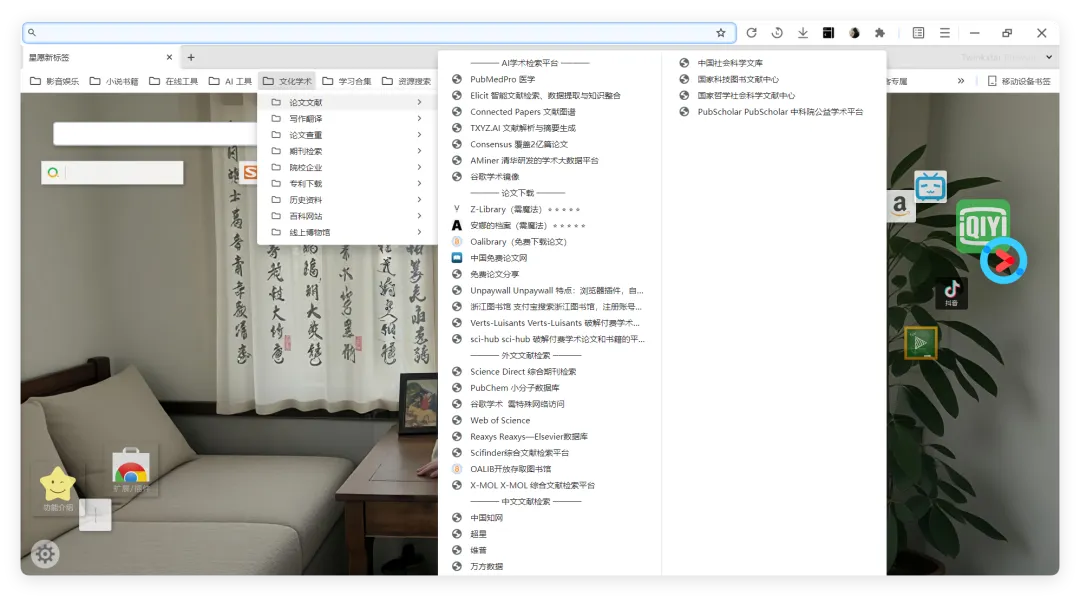This screenshot has height=596, width=1080.
Task: Expand the 期刊检索 submenu
Action: pos(346,151)
